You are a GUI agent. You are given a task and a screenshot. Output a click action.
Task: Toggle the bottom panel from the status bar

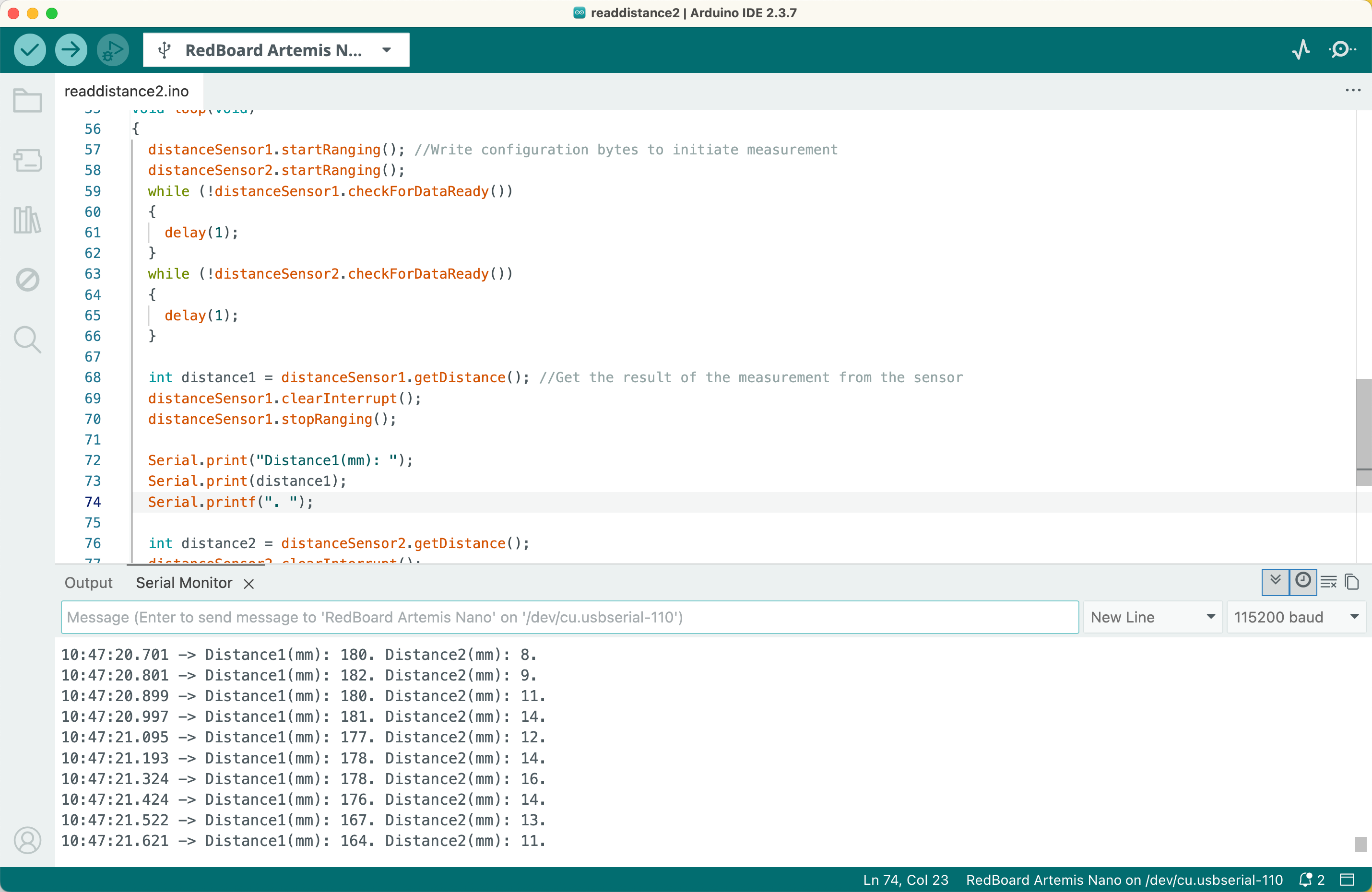(x=1347, y=880)
